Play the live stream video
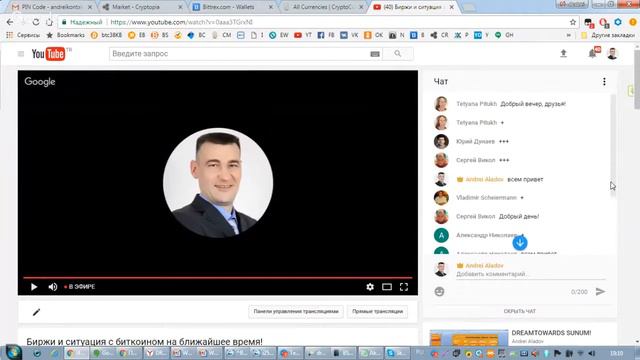The height and width of the screenshot is (360, 640). [x=34, y=287]
